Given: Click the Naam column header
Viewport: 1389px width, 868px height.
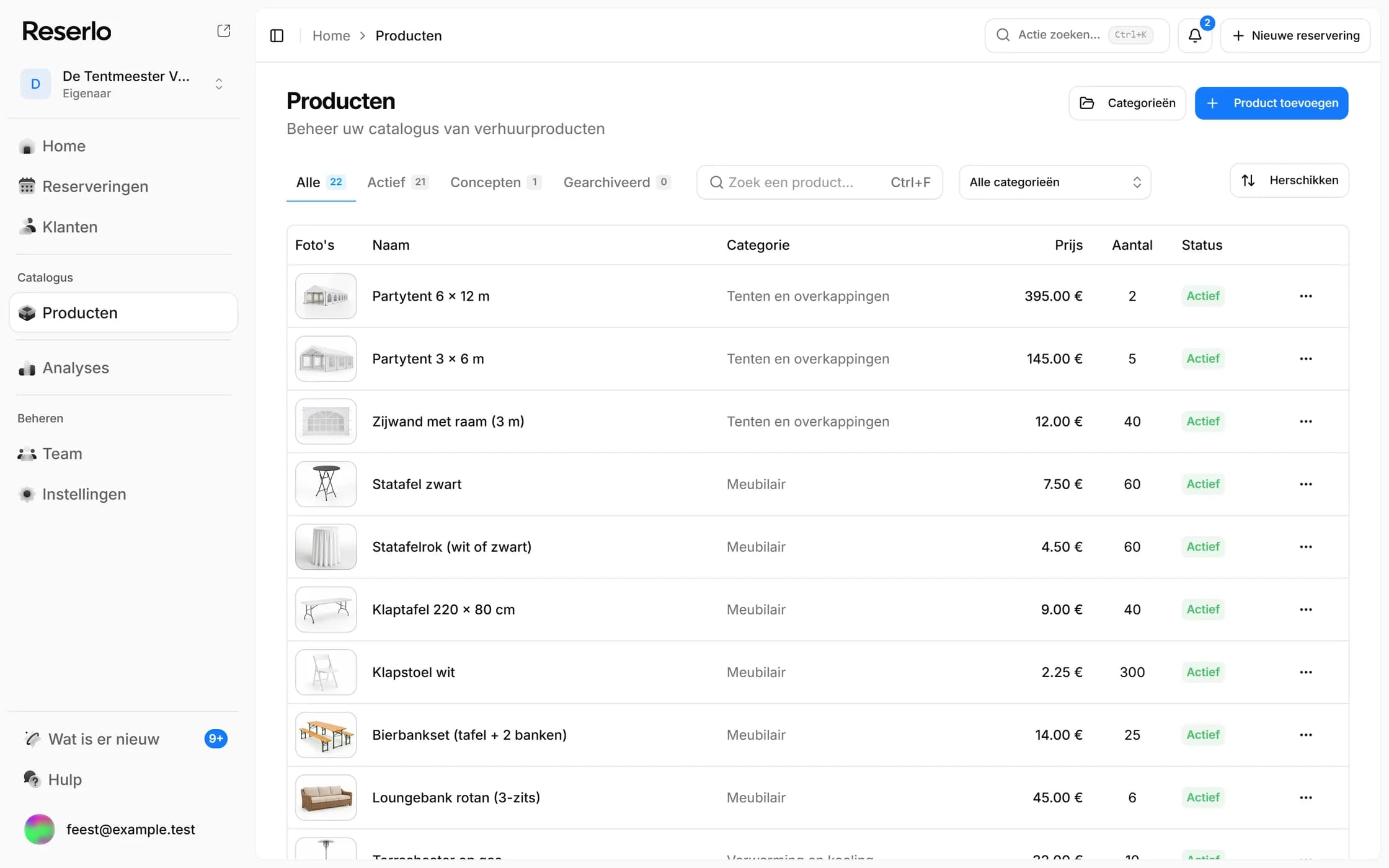Looking at the screenshot, I should [391, 245].
